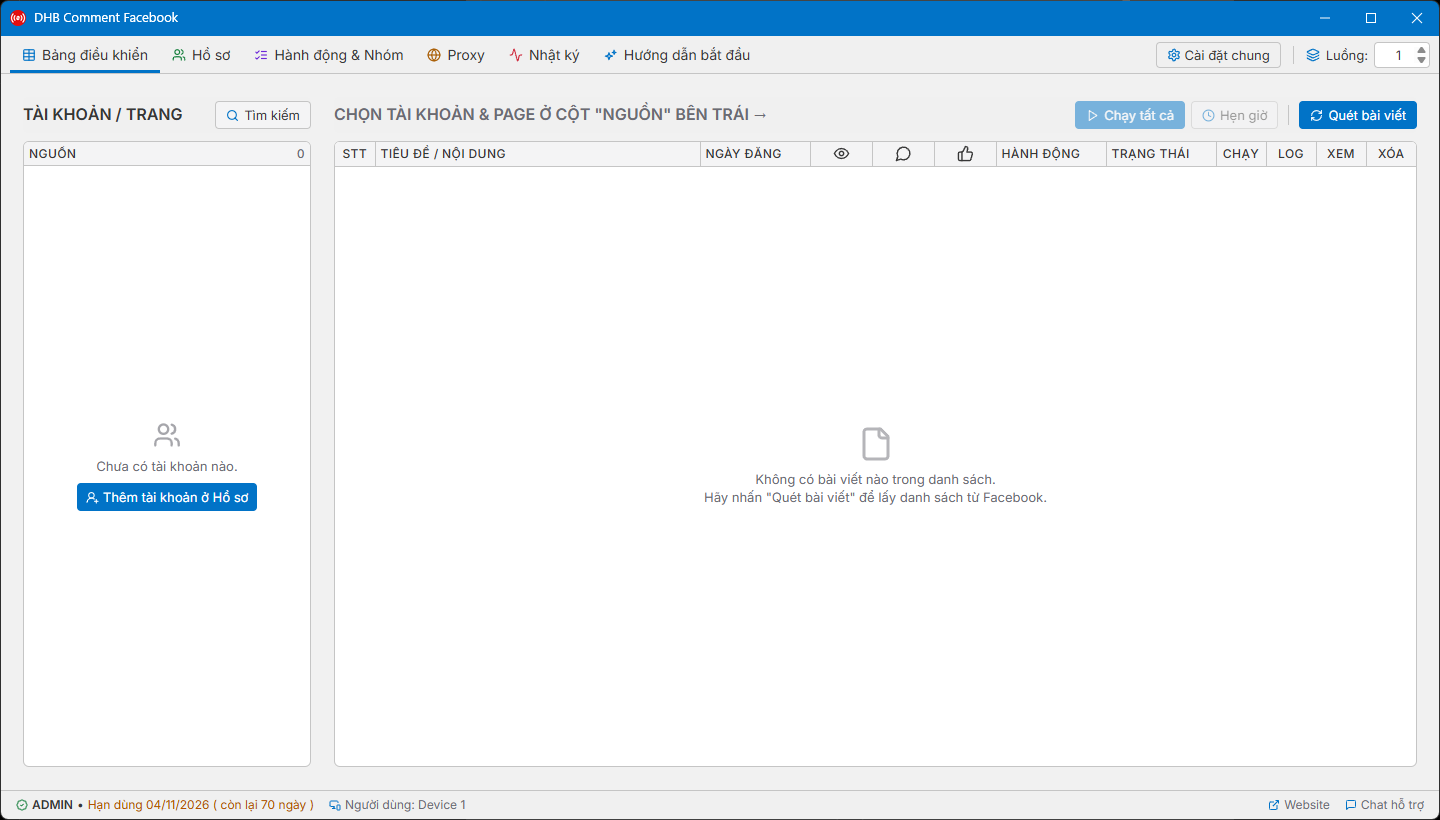Click the Luồng thread count field
This screenshot has width=1440, height=820.
click(1395, 55)
